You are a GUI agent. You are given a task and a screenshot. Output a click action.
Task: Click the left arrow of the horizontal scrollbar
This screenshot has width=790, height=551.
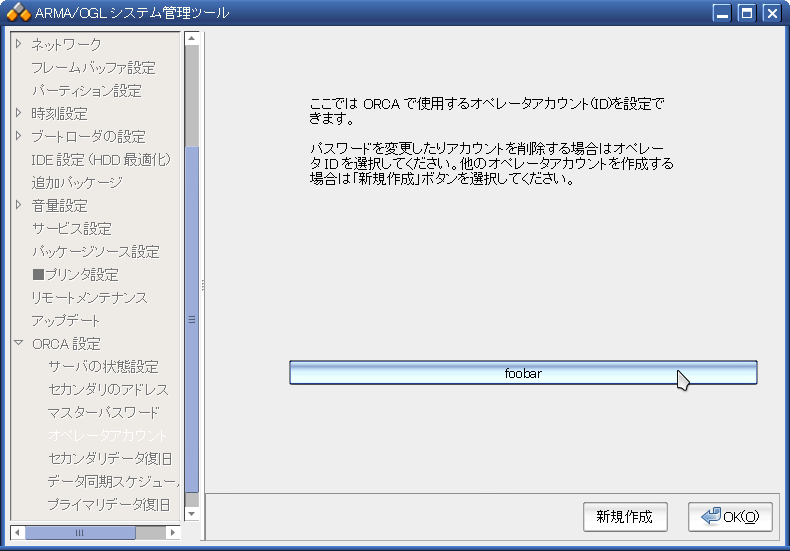(x=17, y=532)
